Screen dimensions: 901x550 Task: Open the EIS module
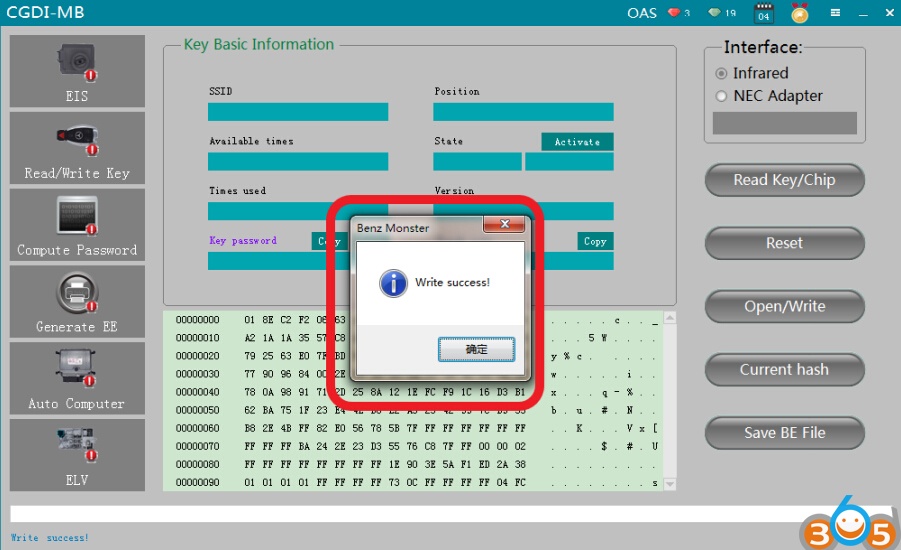77,71
